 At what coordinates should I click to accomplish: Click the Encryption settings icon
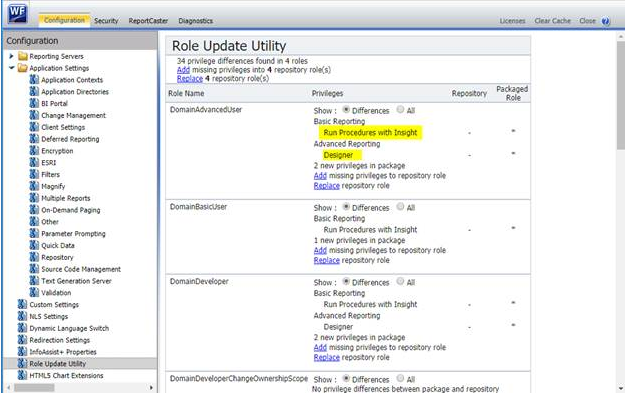click(x=34, y=151)
